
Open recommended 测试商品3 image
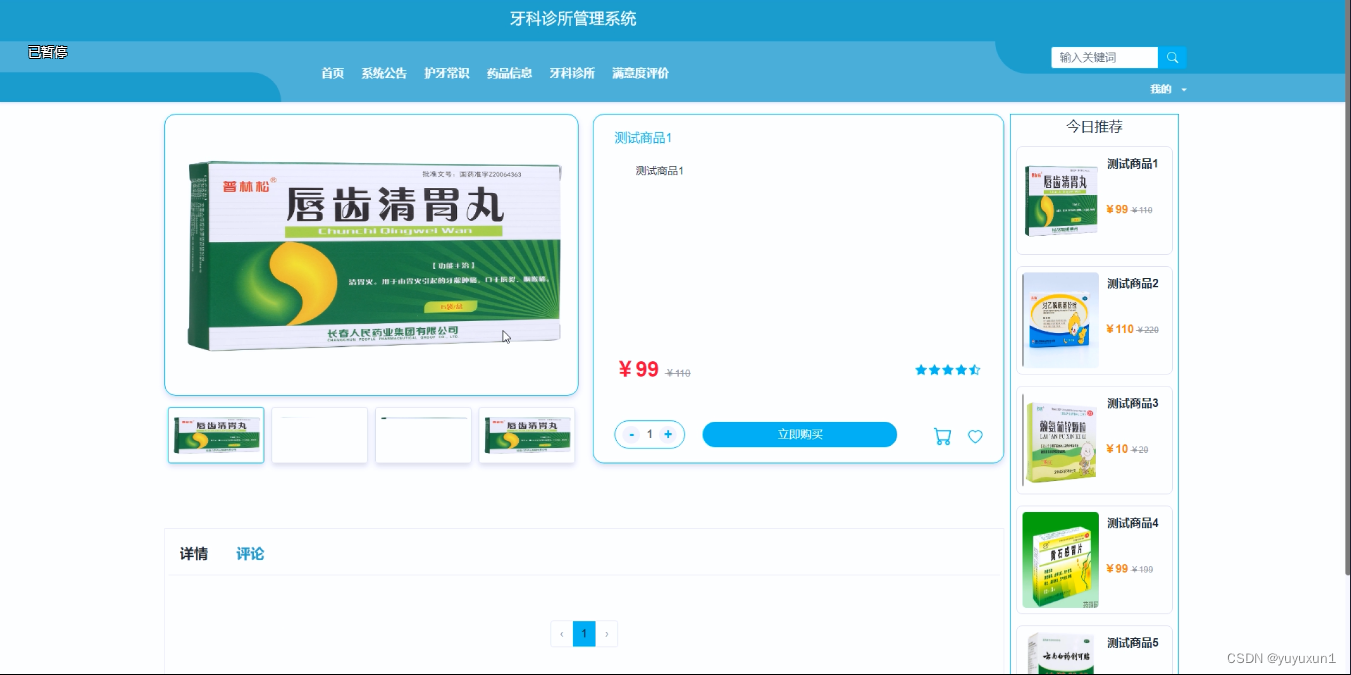click(x=1060, y=440)
